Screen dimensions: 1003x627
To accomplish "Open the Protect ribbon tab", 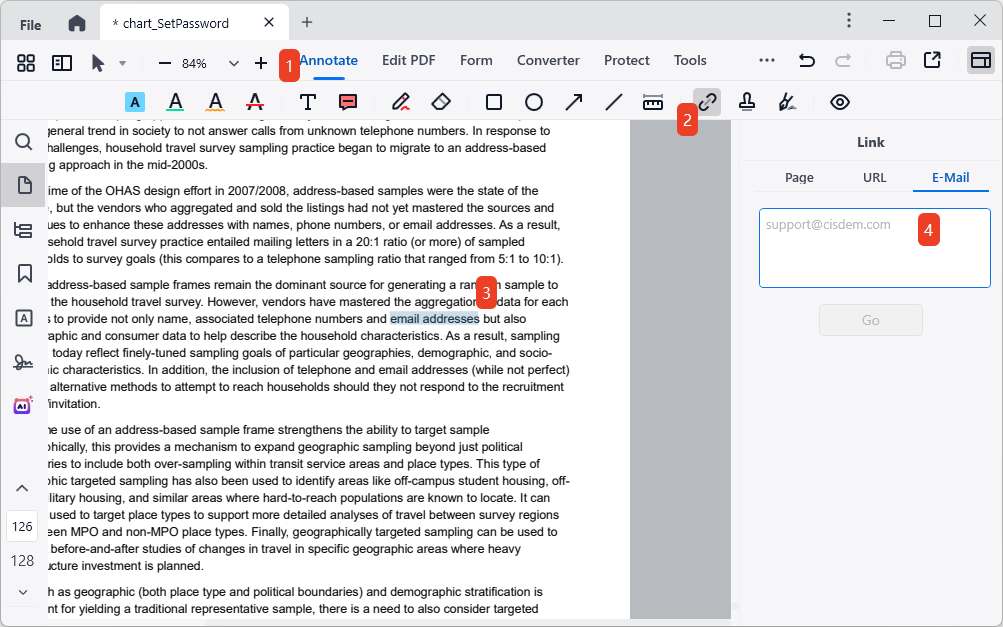I will (x=625, y=60).
